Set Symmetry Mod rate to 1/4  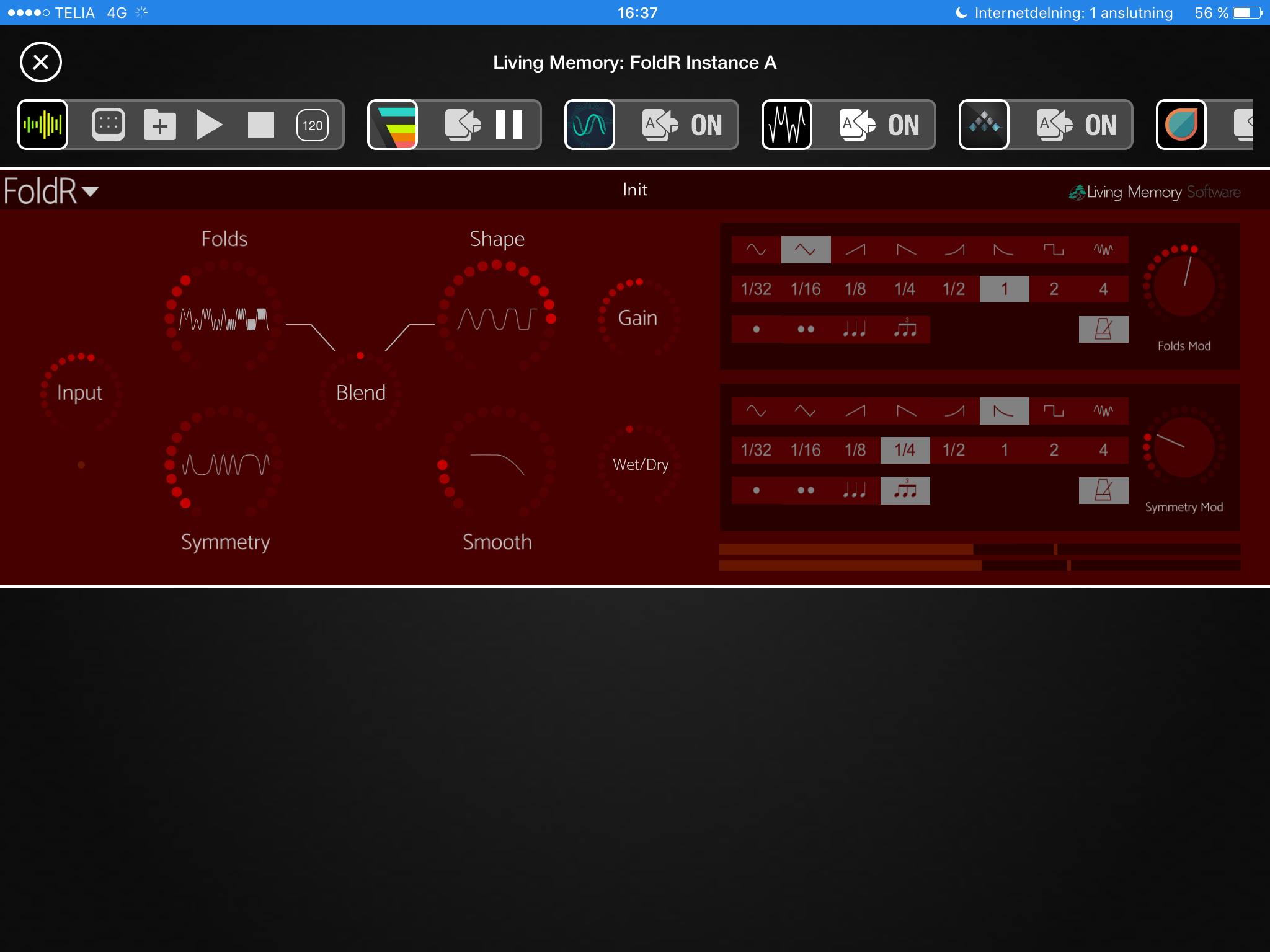pos(905,450)
